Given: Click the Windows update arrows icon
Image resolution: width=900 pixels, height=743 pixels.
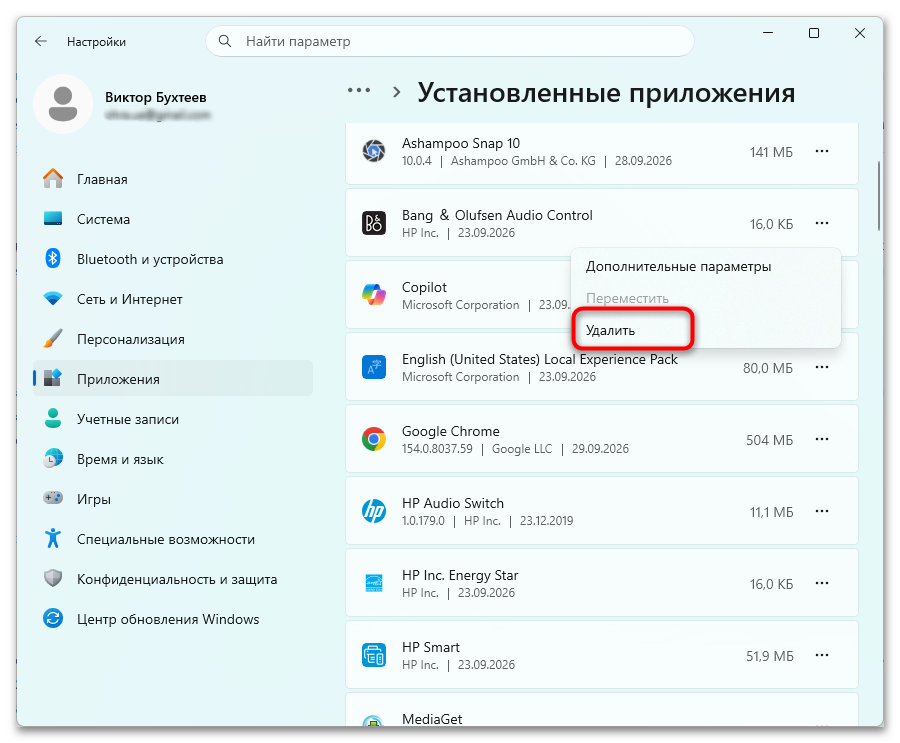Looking at the screenshot, I should click(53, 618).
